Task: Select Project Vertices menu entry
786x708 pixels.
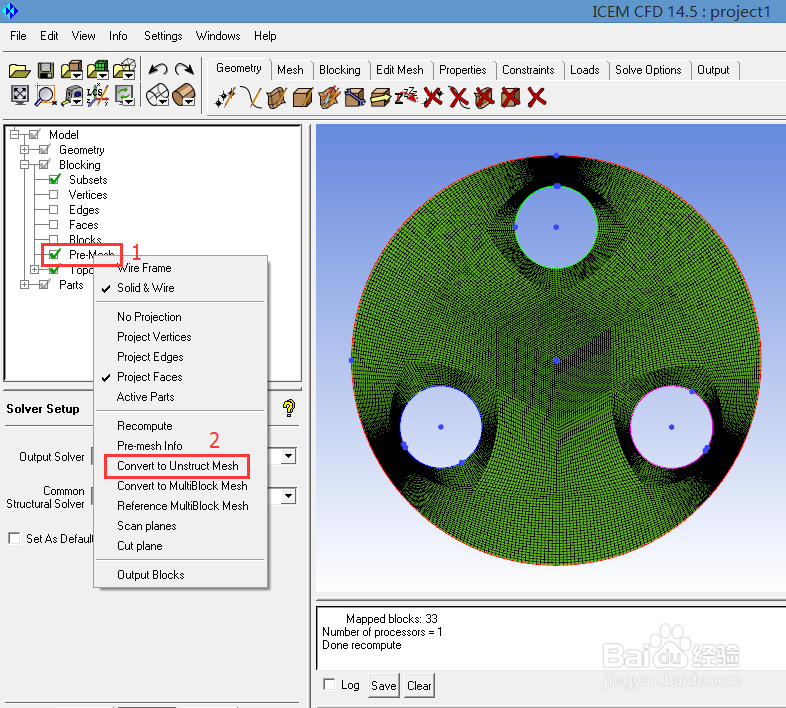Action: pyautogui.click(x=154, y=337)
